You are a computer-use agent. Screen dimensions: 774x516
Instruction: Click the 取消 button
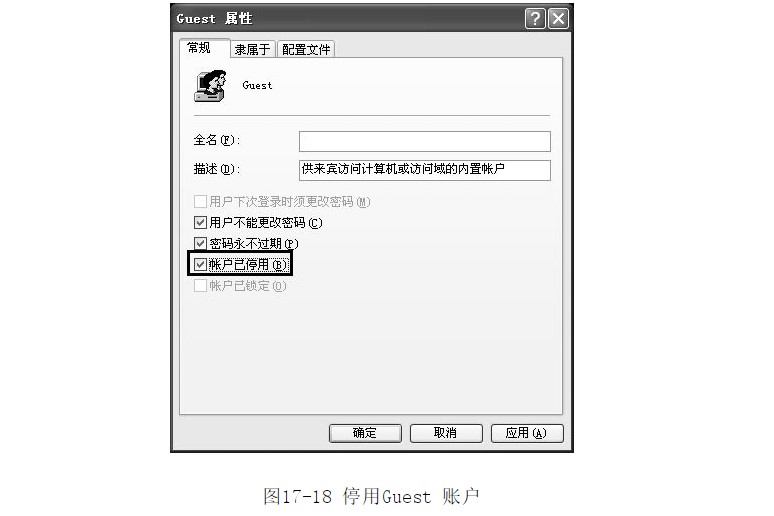446,433
